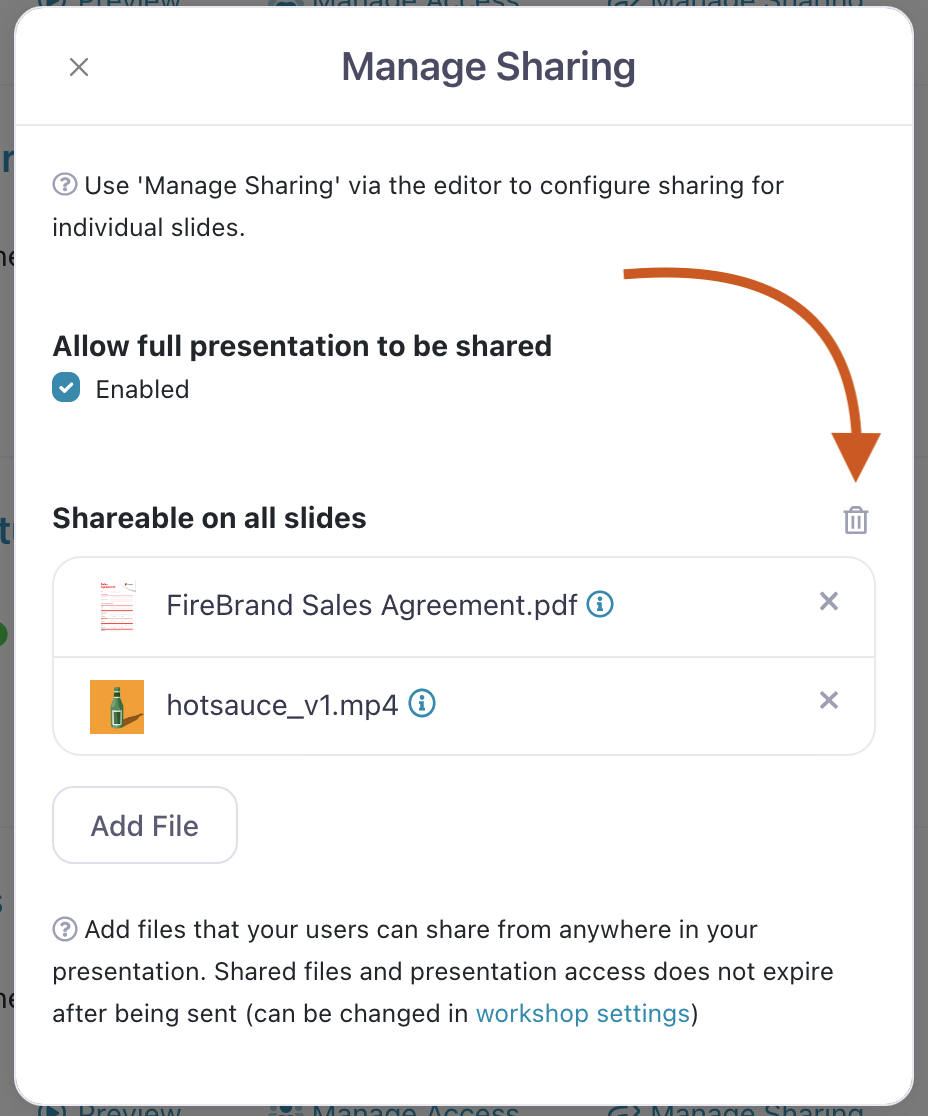Select the hotsauce_v1.mp4 file name

click(282, 706)
